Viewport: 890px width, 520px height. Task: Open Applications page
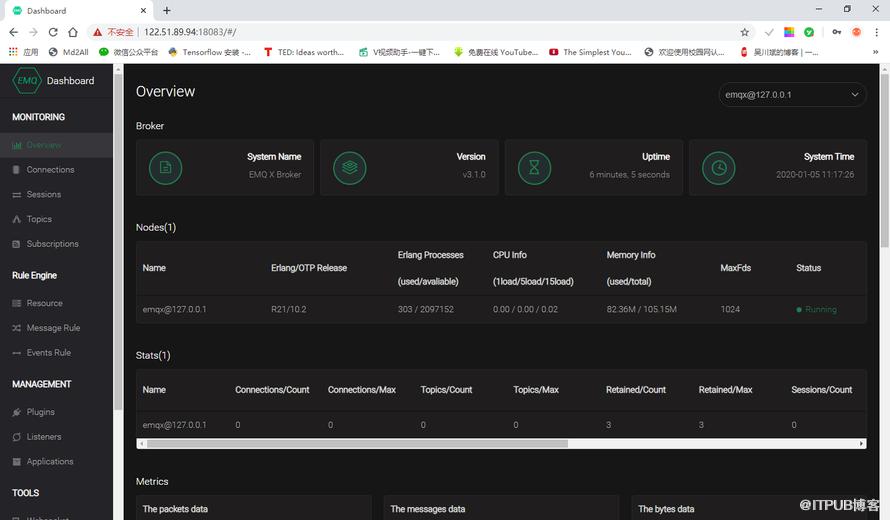[x=50, y=461]
